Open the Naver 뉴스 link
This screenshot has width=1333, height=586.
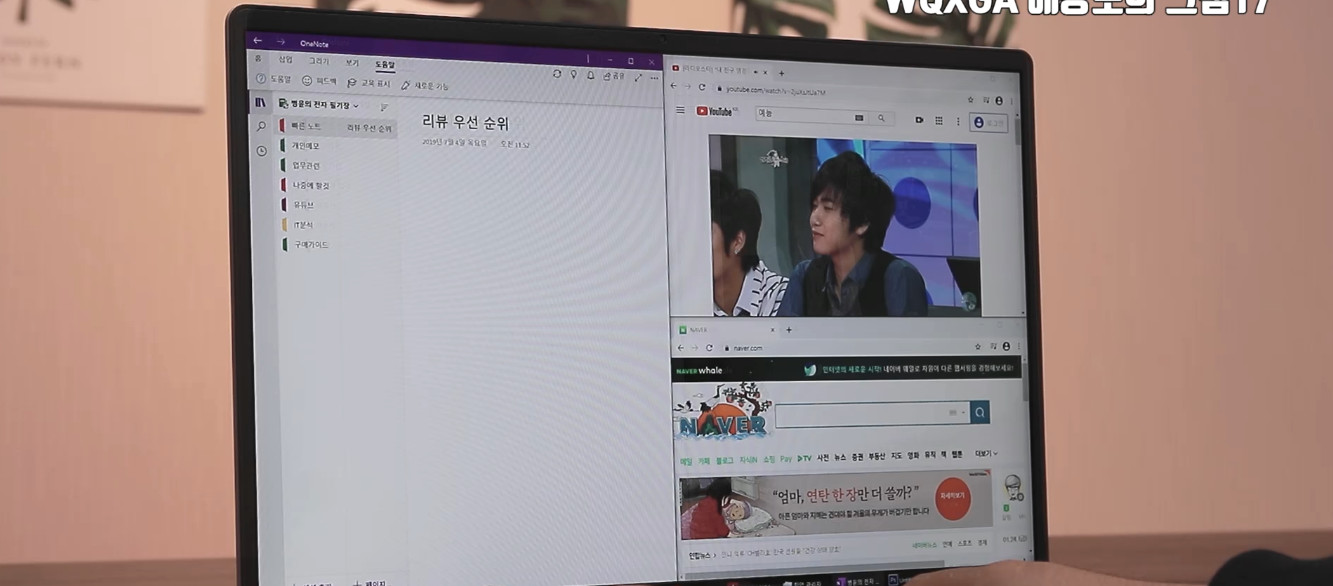click(x=840, y=457)
